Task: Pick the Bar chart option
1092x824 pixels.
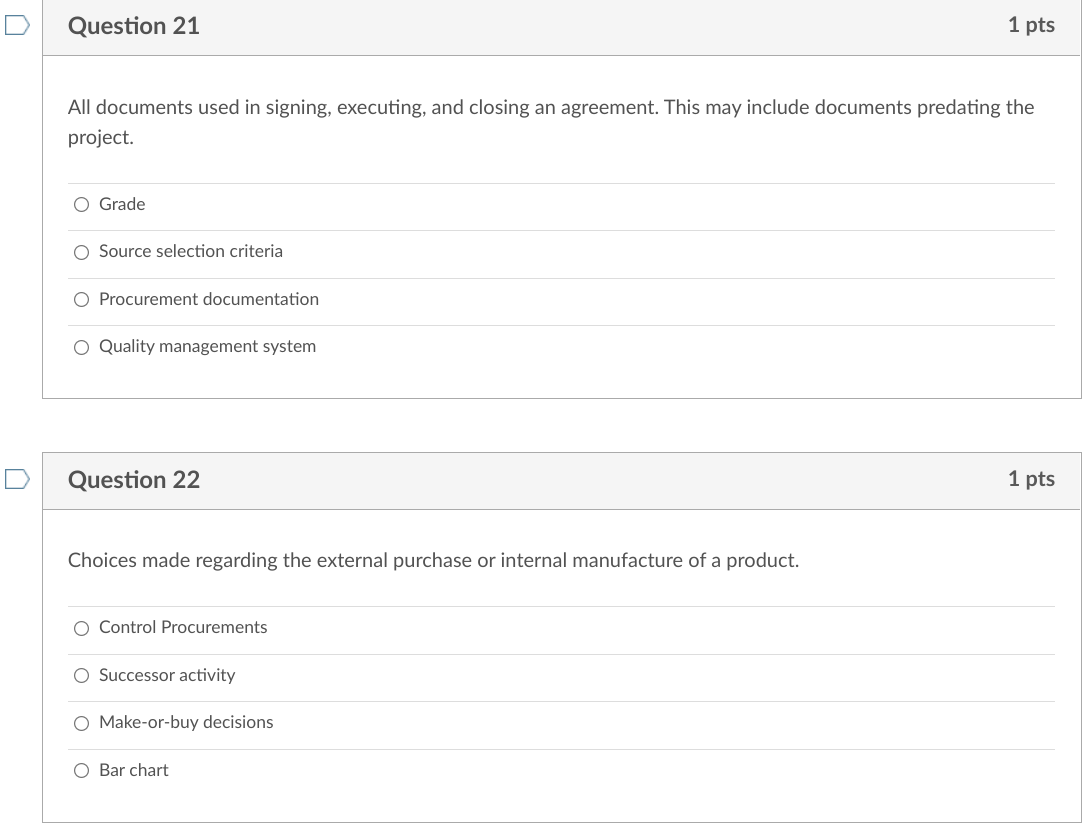Action: pos(81,770)
